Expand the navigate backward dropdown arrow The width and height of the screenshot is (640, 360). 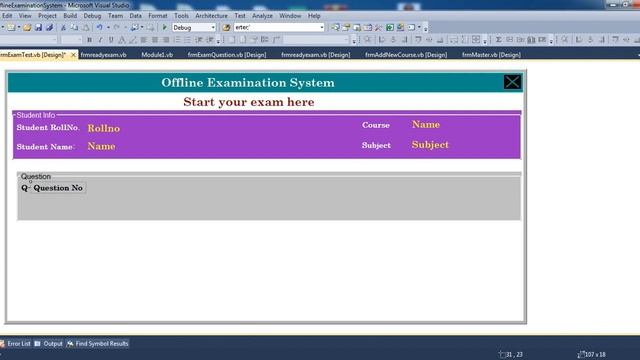[x=142, y=27]
